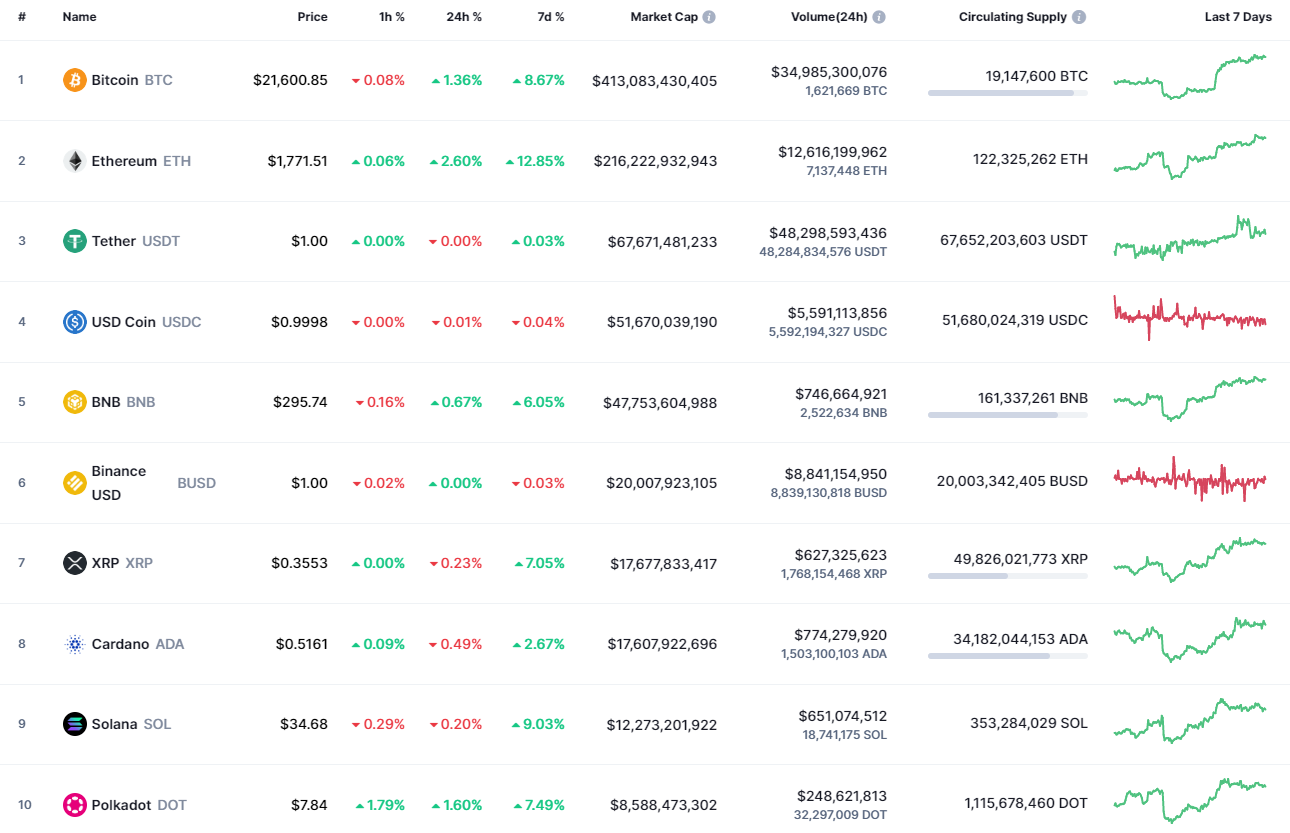The image size is (1290, 833).
Task: Click the Ethereum logo icon
Action: [x=74, y=160]
